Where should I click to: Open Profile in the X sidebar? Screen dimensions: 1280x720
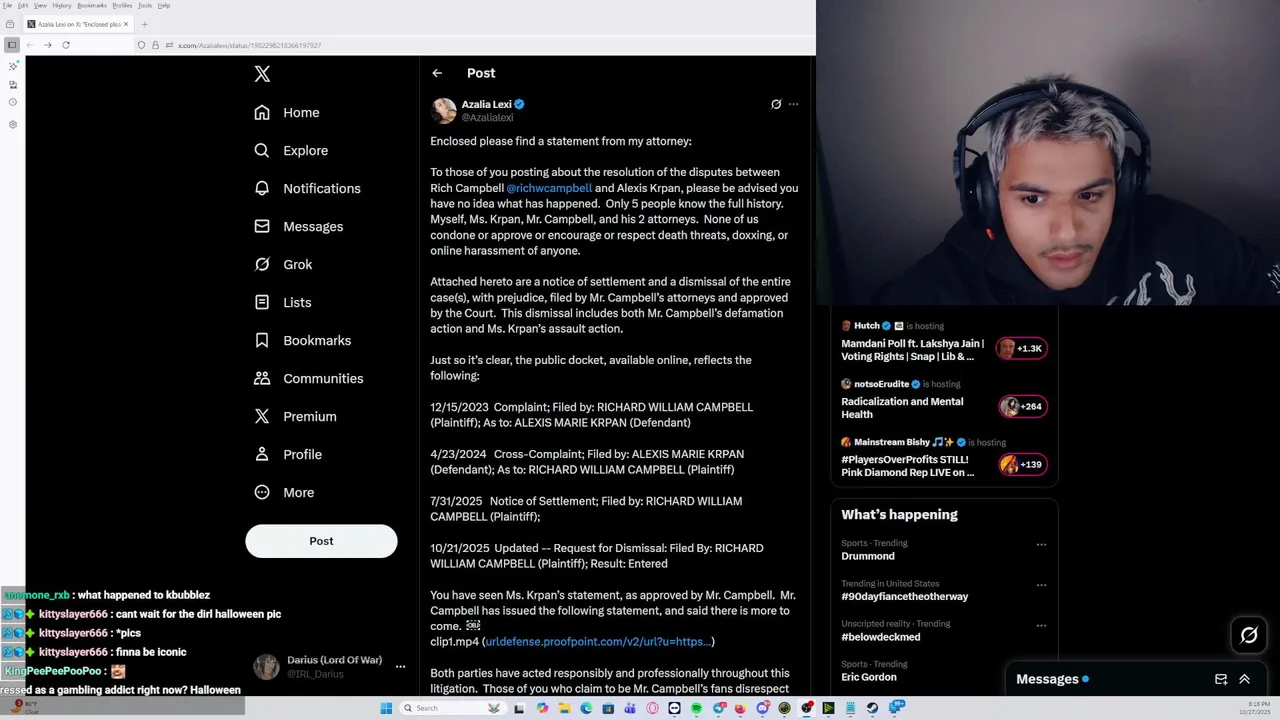pyautogui.click(x=288, y=455)
